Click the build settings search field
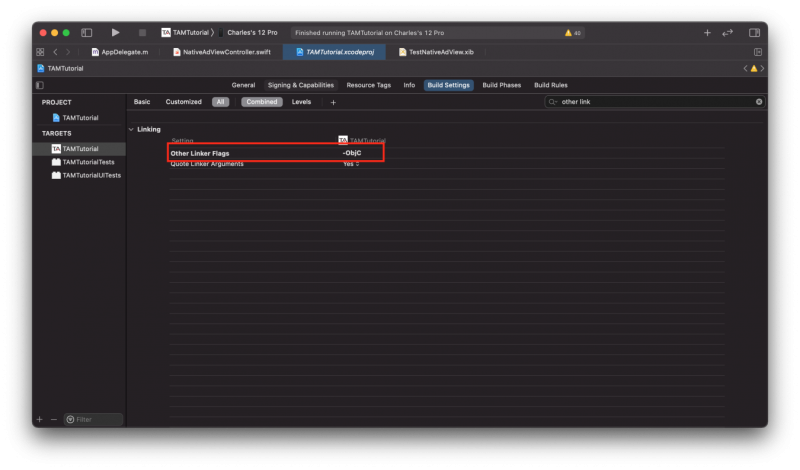Image resolution: width=800 pixels, height=470 pixels. [655, 102]
